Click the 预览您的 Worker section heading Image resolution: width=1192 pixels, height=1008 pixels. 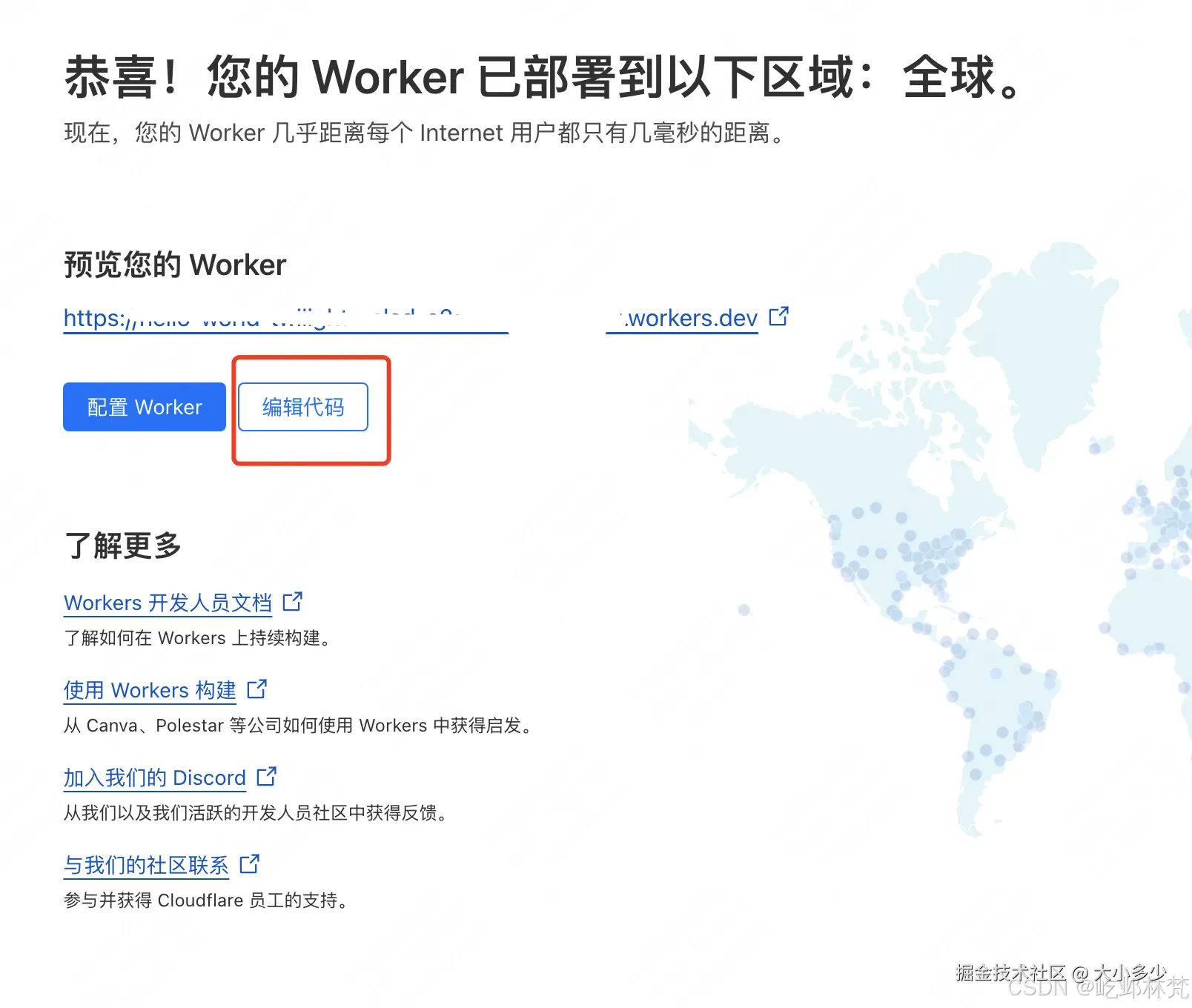coord(174,265)
